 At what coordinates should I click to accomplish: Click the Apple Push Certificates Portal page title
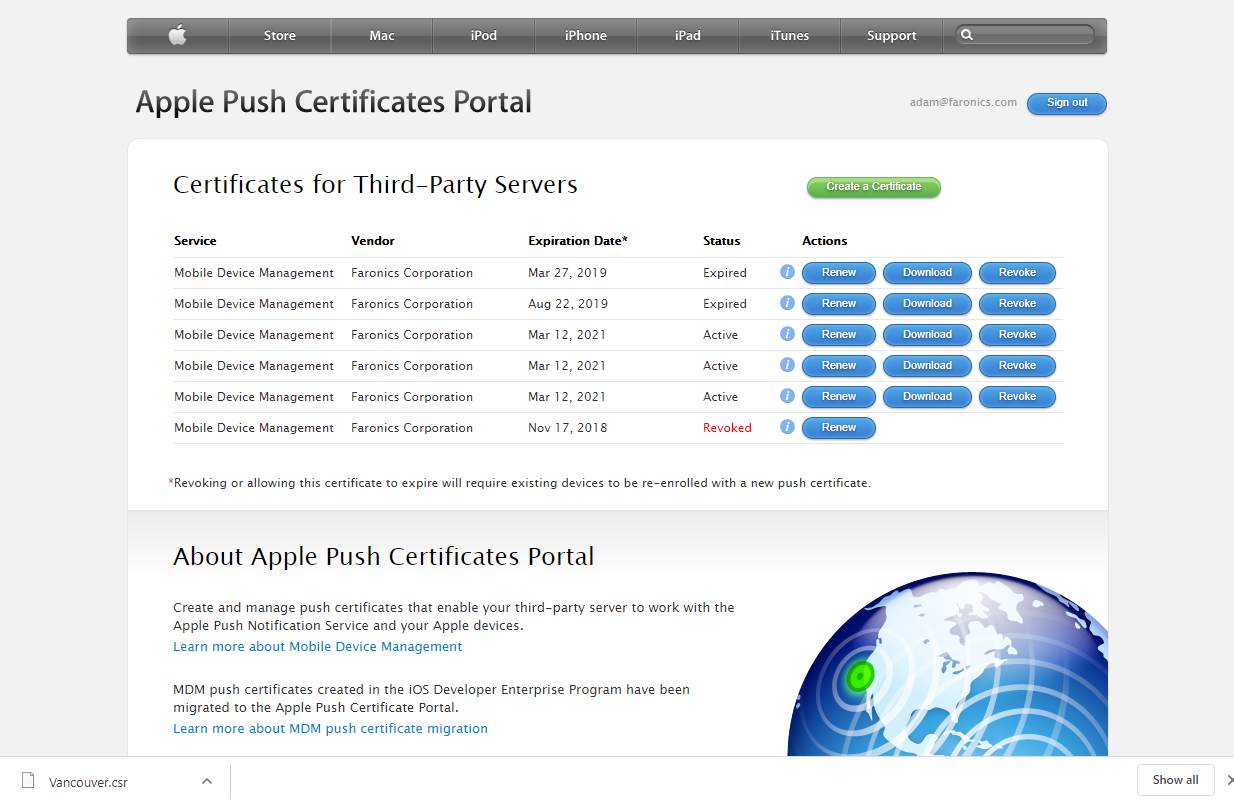[x=334, y=102]
